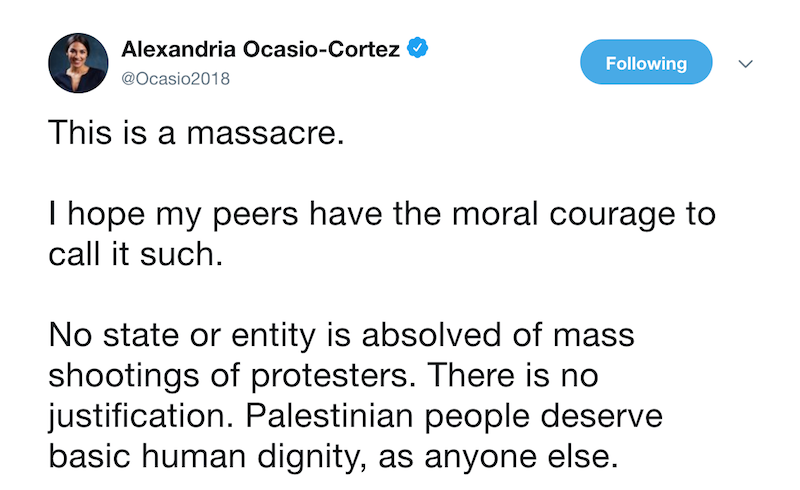Click the sentence "This is a massacre."
Image resolution: width=800 pixels, height=490 pixels.
pos(196,133)
